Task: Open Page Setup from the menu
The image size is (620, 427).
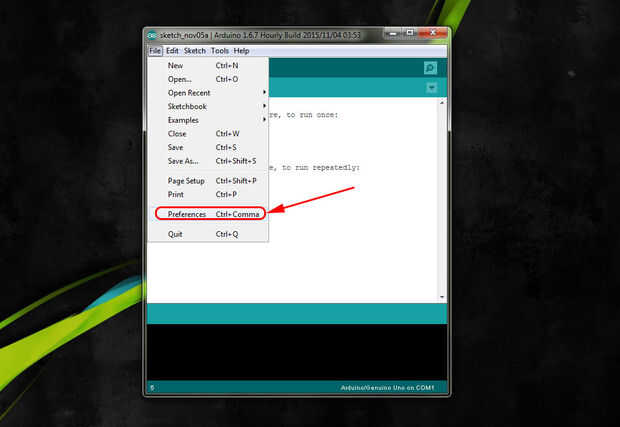Action: coord(208,181)
